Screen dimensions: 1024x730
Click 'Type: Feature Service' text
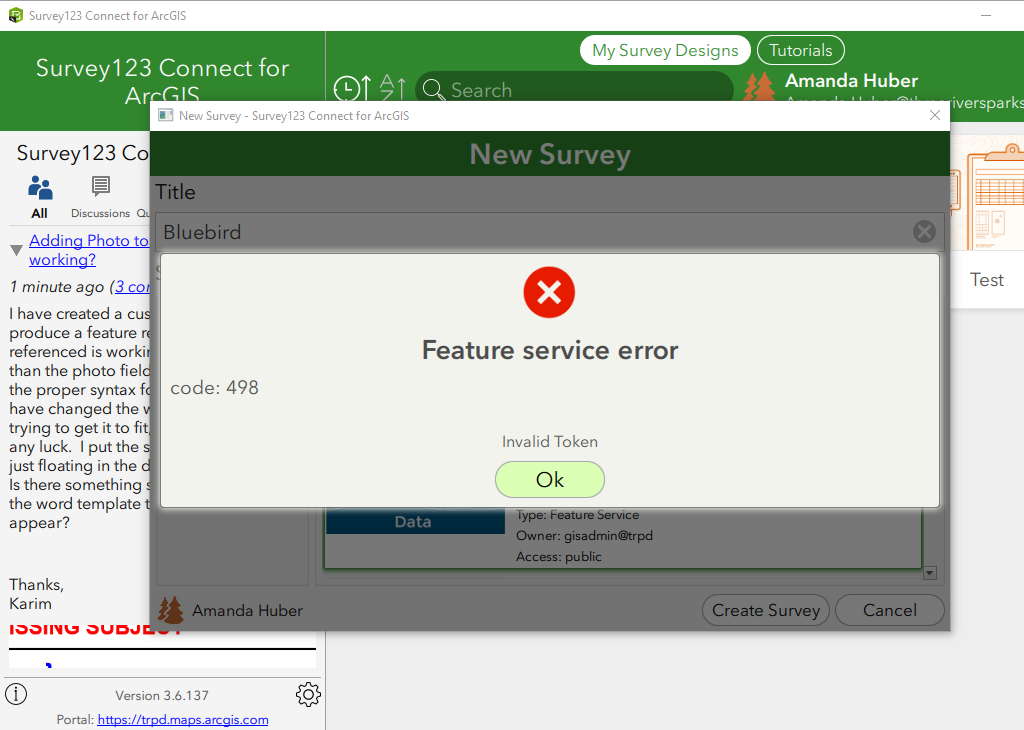tap(577, 515)
